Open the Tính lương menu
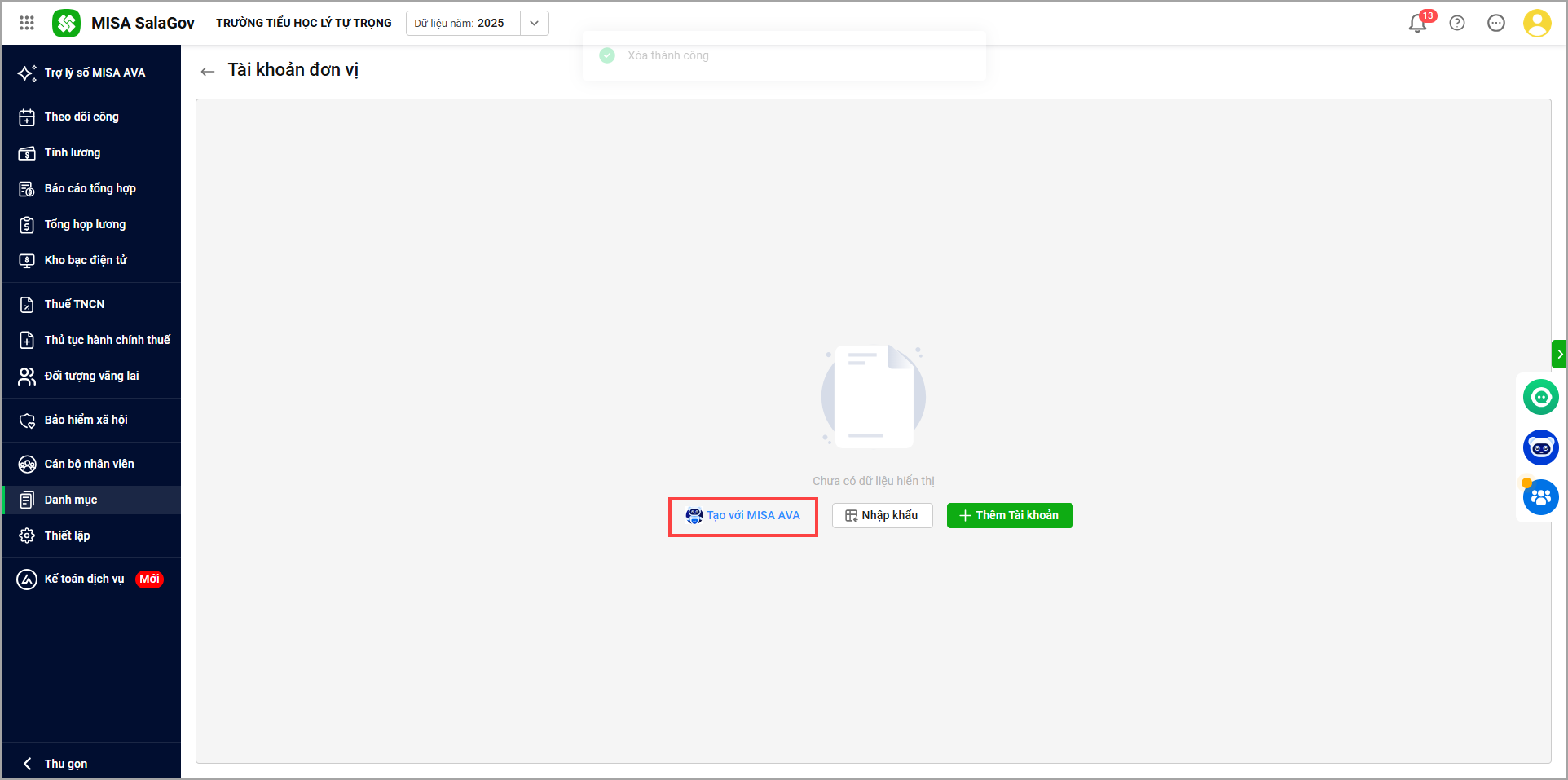This screenshot has width=1568, height=780. click(x=73, y=152)
